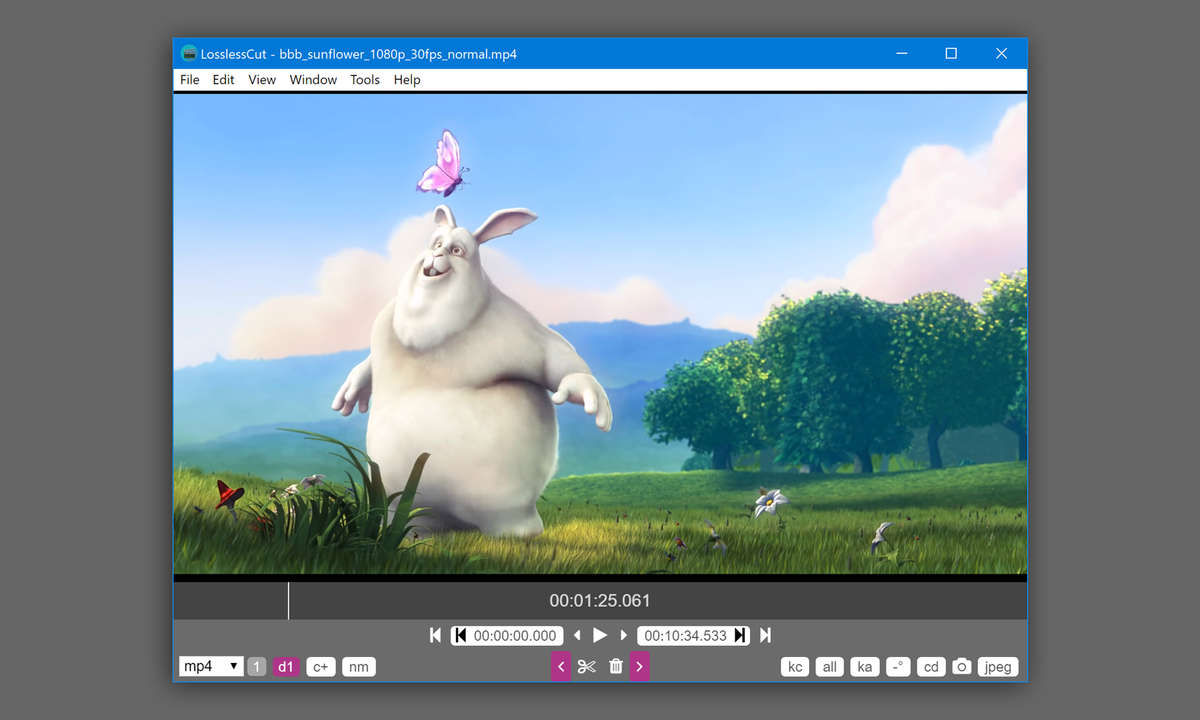Toggle the 'c+' button

tap(320, 667)
